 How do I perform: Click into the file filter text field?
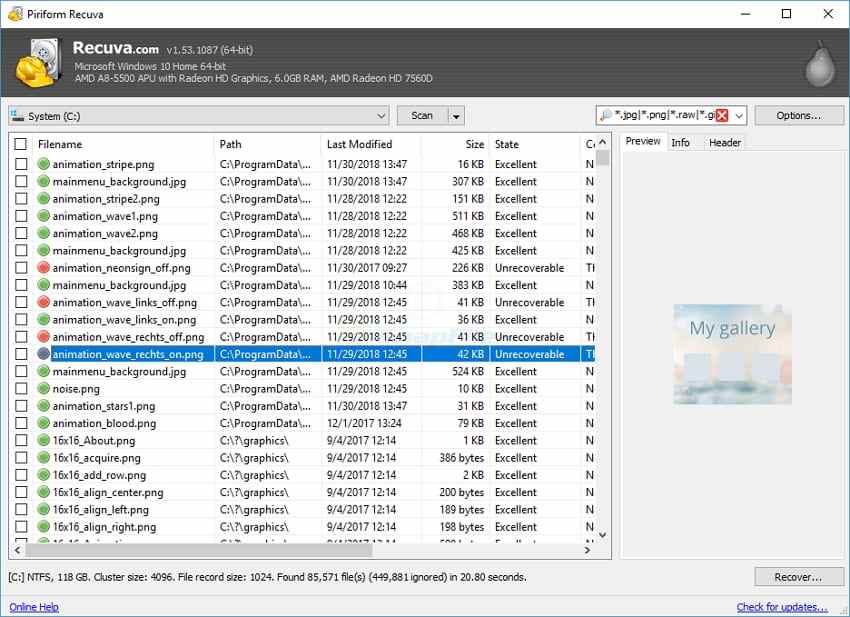coord(664,115)
